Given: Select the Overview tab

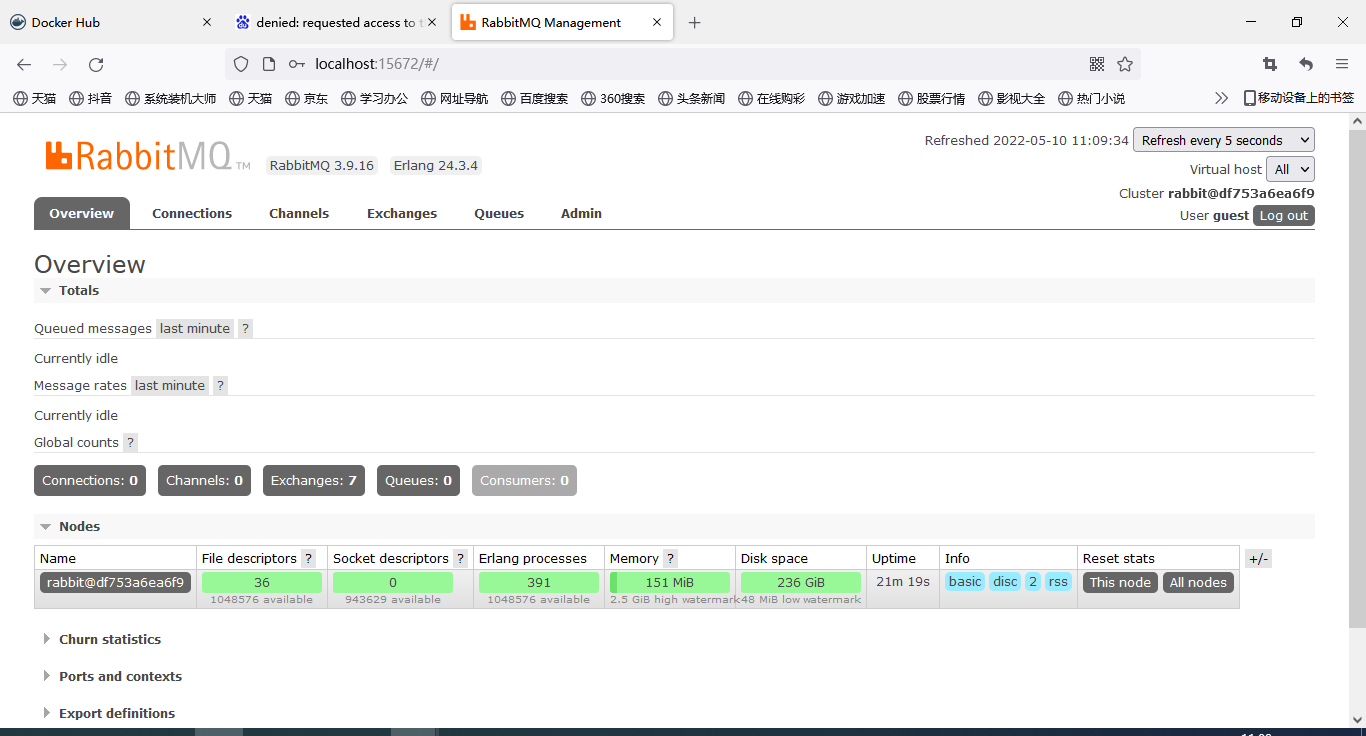Looking at the screenshot, I should pyautogui.click(x=82, y=213).
